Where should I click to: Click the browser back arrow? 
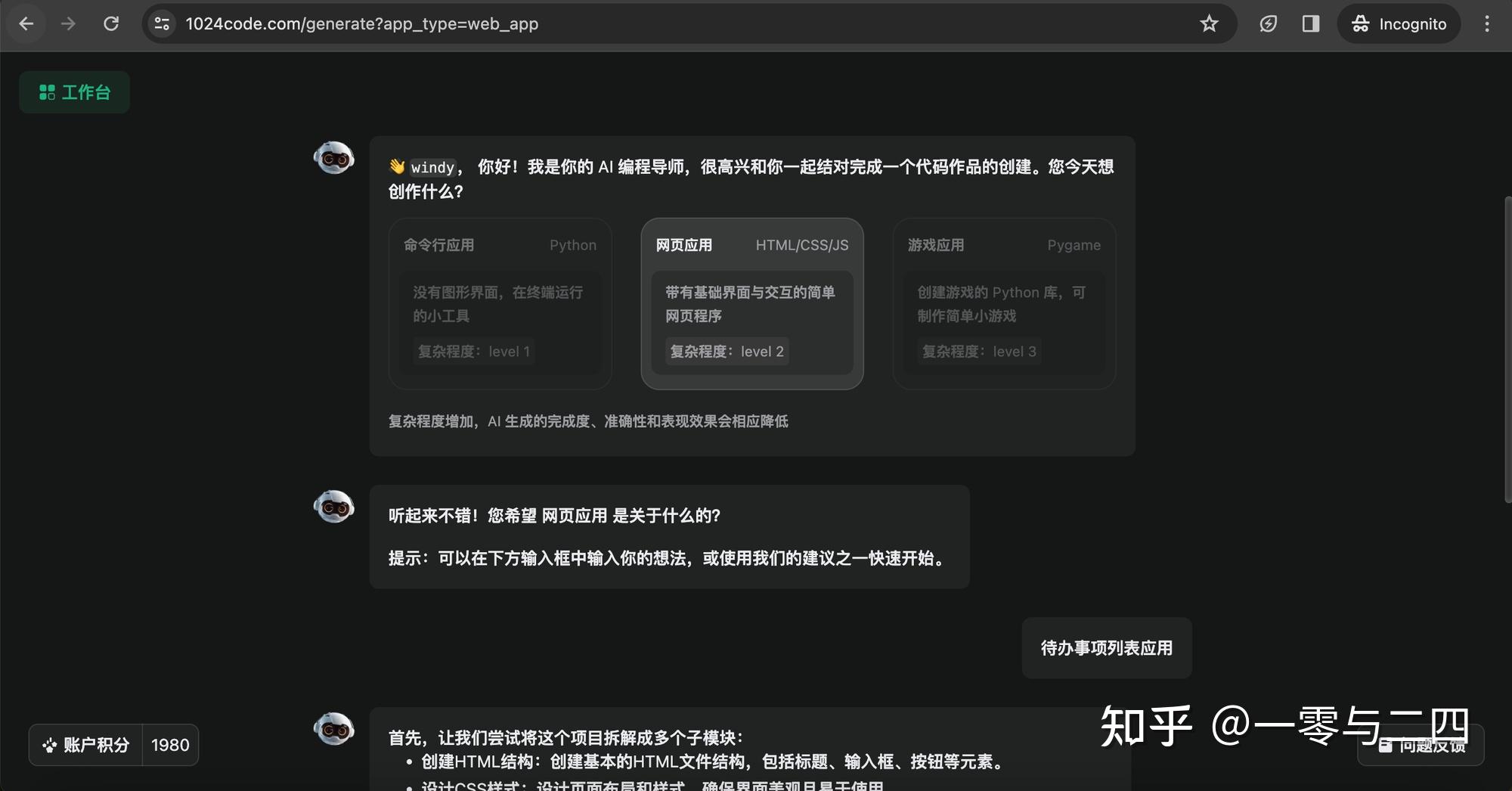point(27,23)
